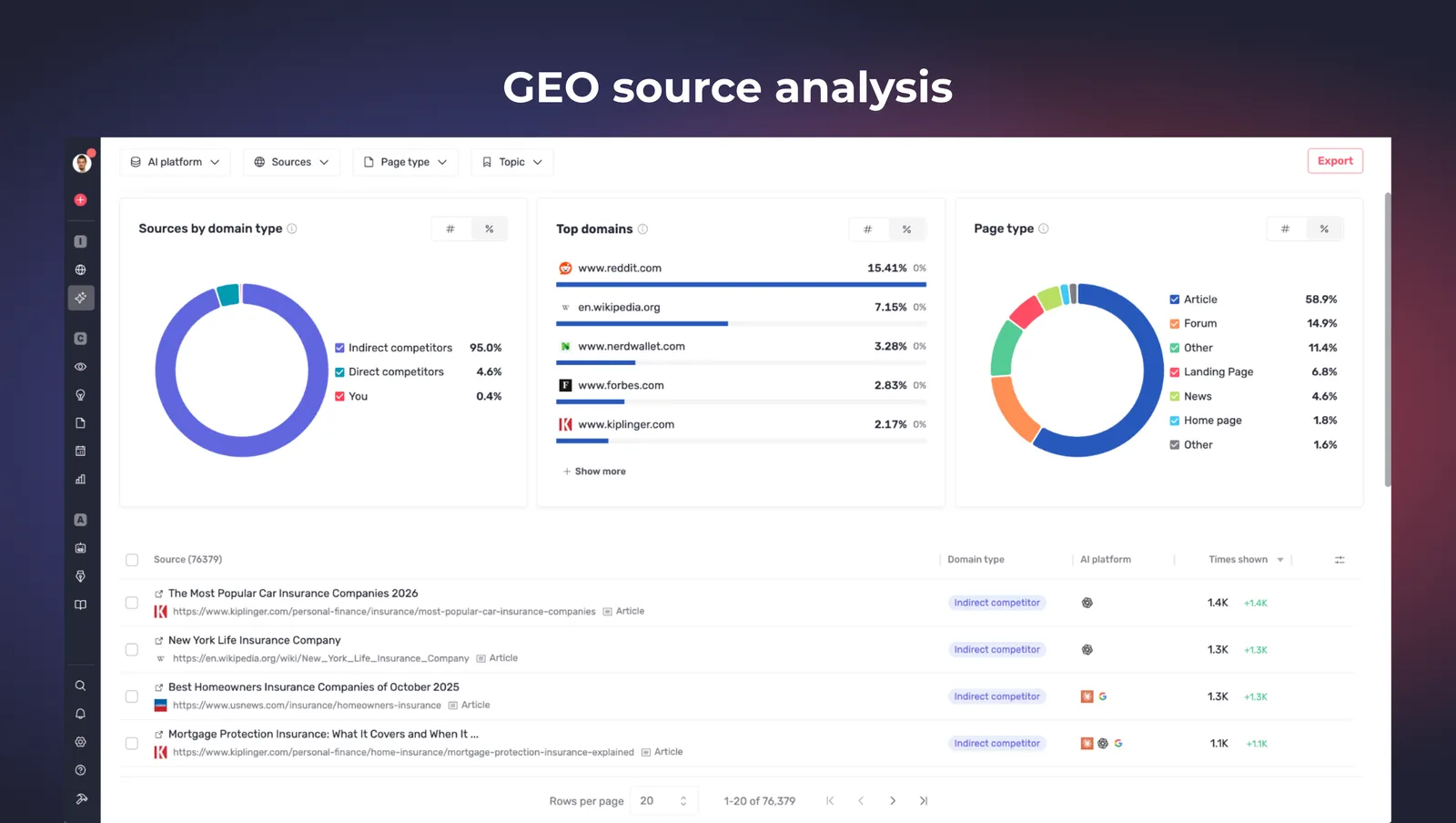The height and width of the screenshot is (823, 1456).
Task: Click info icon beside Sources by domain type
Action: 292,229
